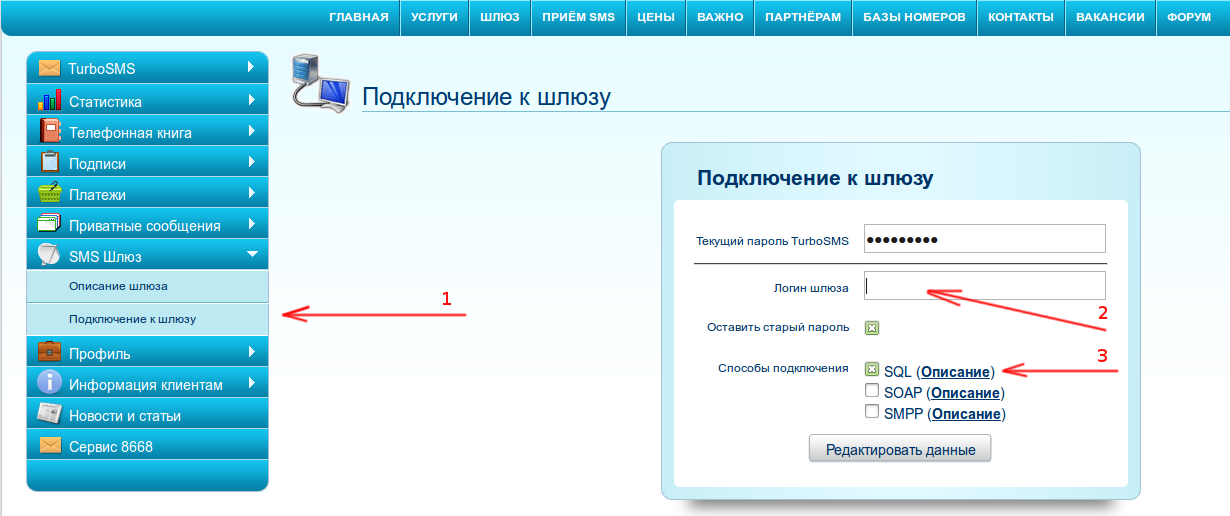The width and height of the screenshot is (1230, 516).
Task: Enable the SMPP connection method checkbox
Action: pyautogui.click(x=872, y=412)
